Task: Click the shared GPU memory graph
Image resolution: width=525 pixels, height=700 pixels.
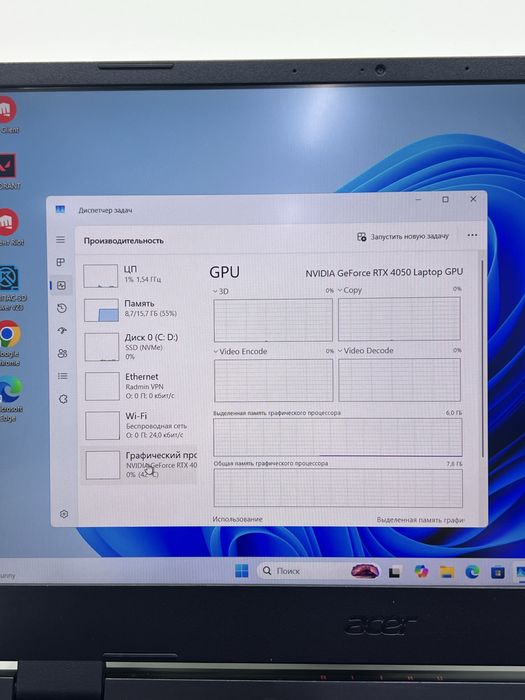Action: (x=338, y=488)
